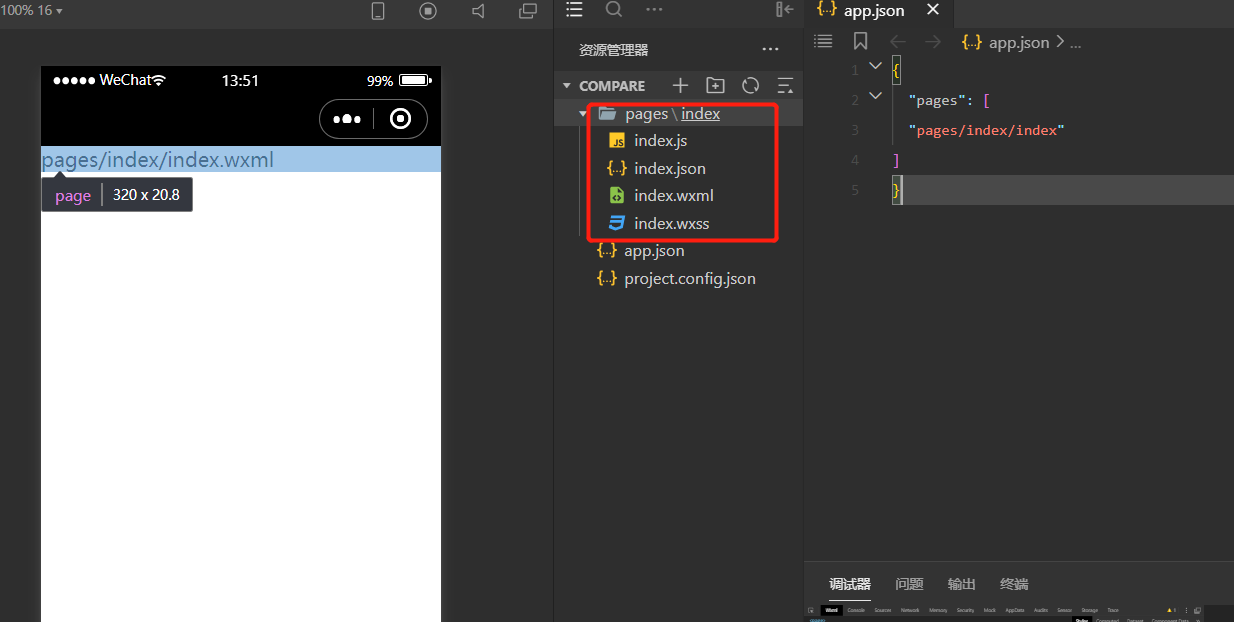The width and height of the screenshot is (1234, 622).
Task: Navigate forward with the right arrow in editor
Action: pos(933,41)
